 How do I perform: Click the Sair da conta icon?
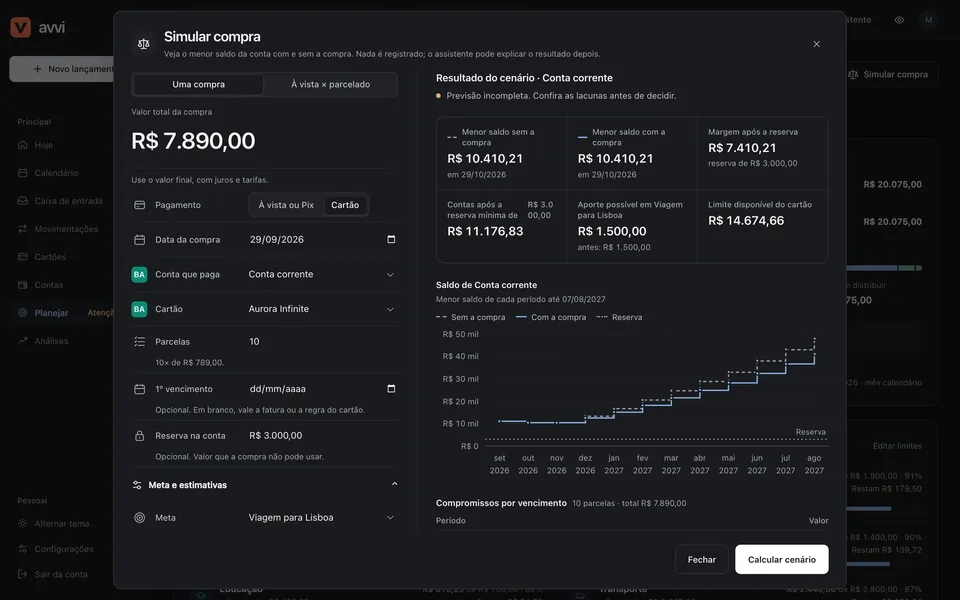point(23,574)
